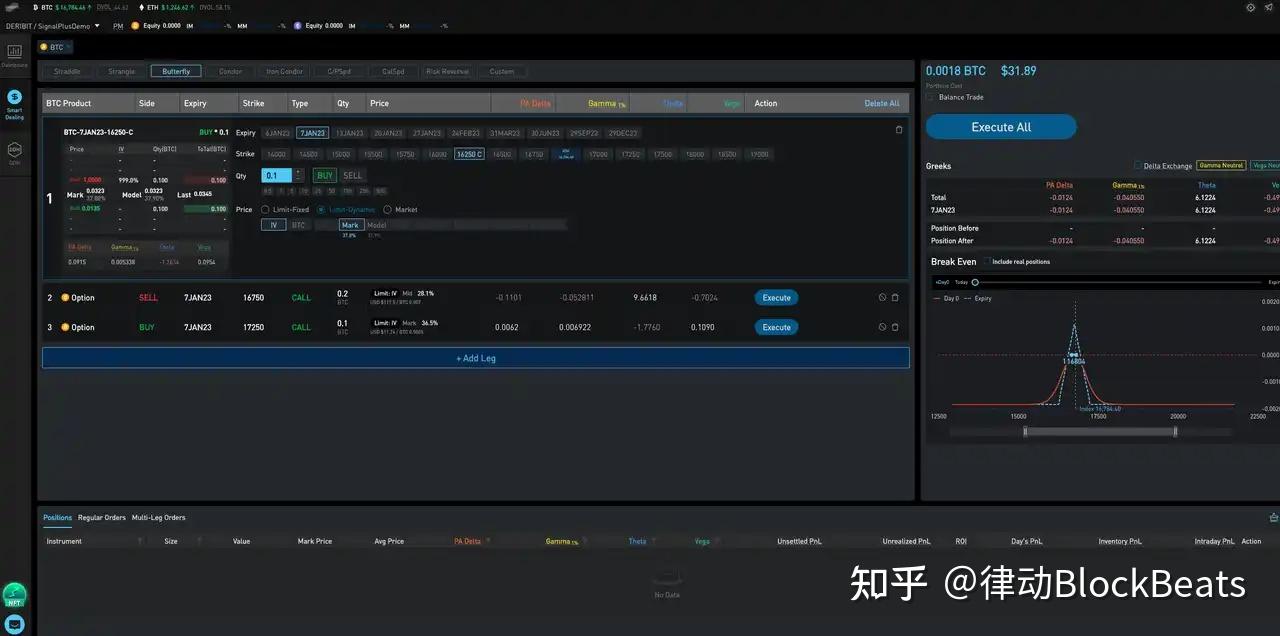1280x636 pixels.
Task: Click the Size column sort icon
Action: [200, 541]
